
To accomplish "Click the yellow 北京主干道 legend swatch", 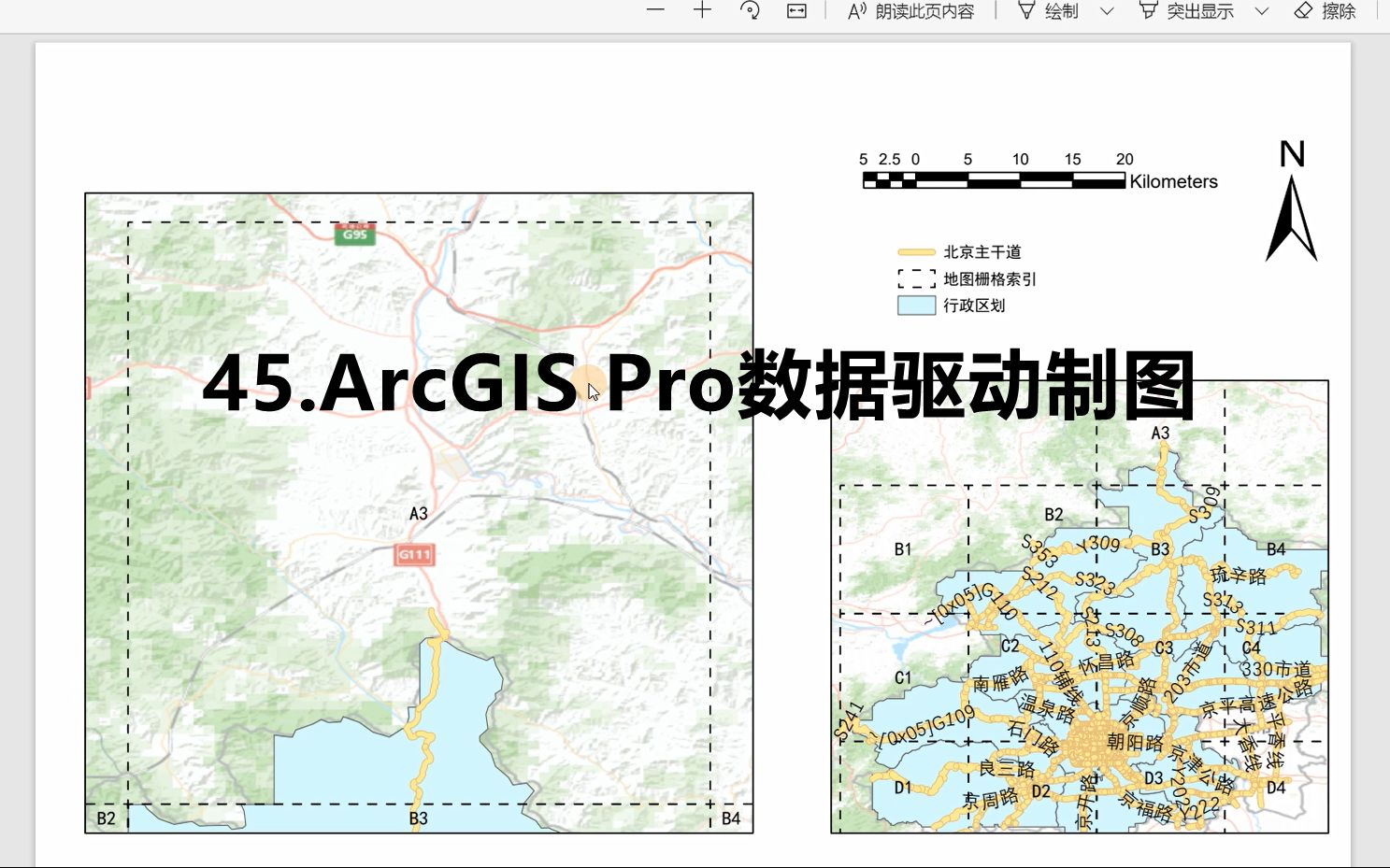I will pyautogui.click(x=916, y=252).
